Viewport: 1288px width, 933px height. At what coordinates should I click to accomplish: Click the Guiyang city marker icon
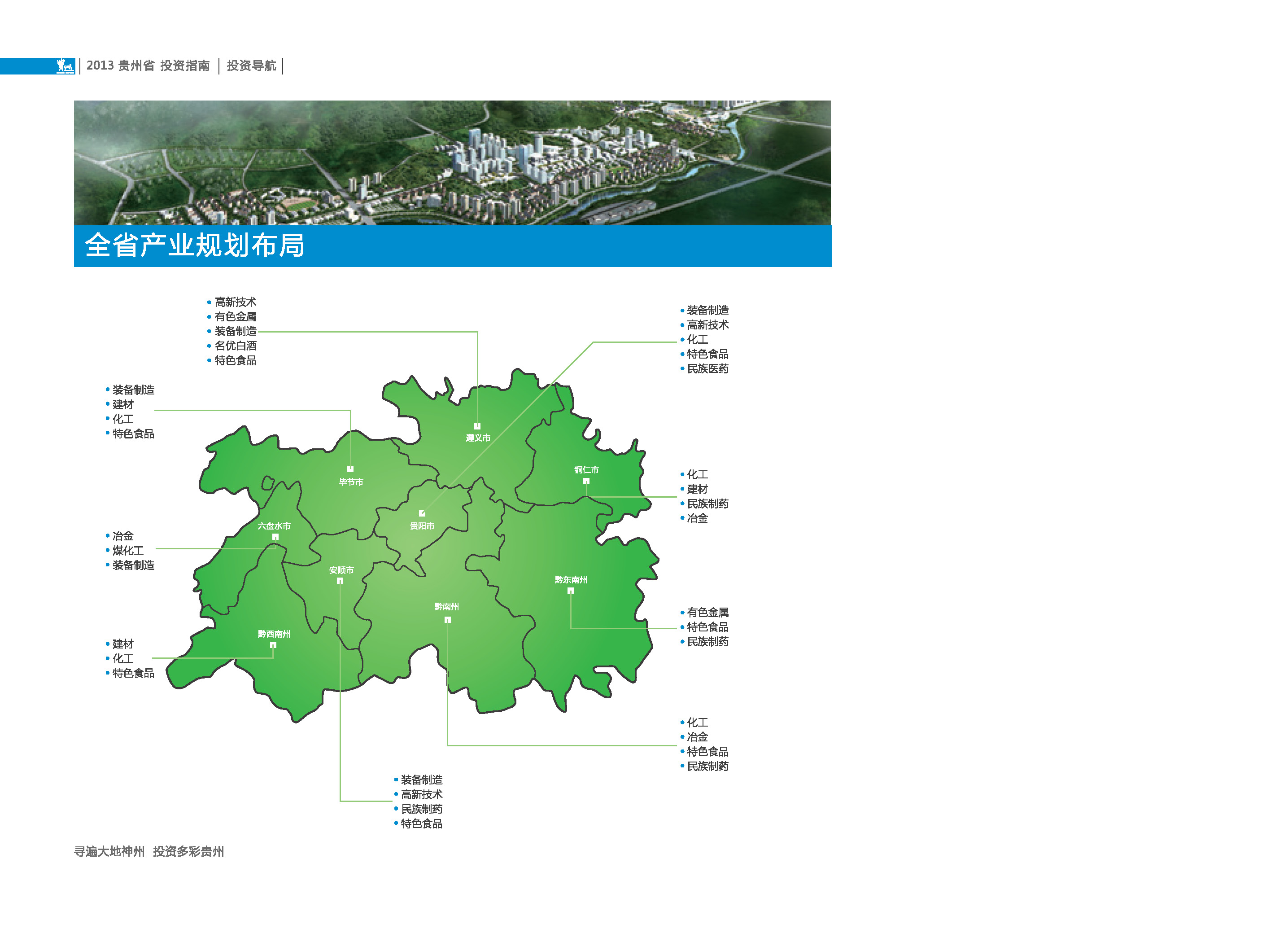pos(422,514)
